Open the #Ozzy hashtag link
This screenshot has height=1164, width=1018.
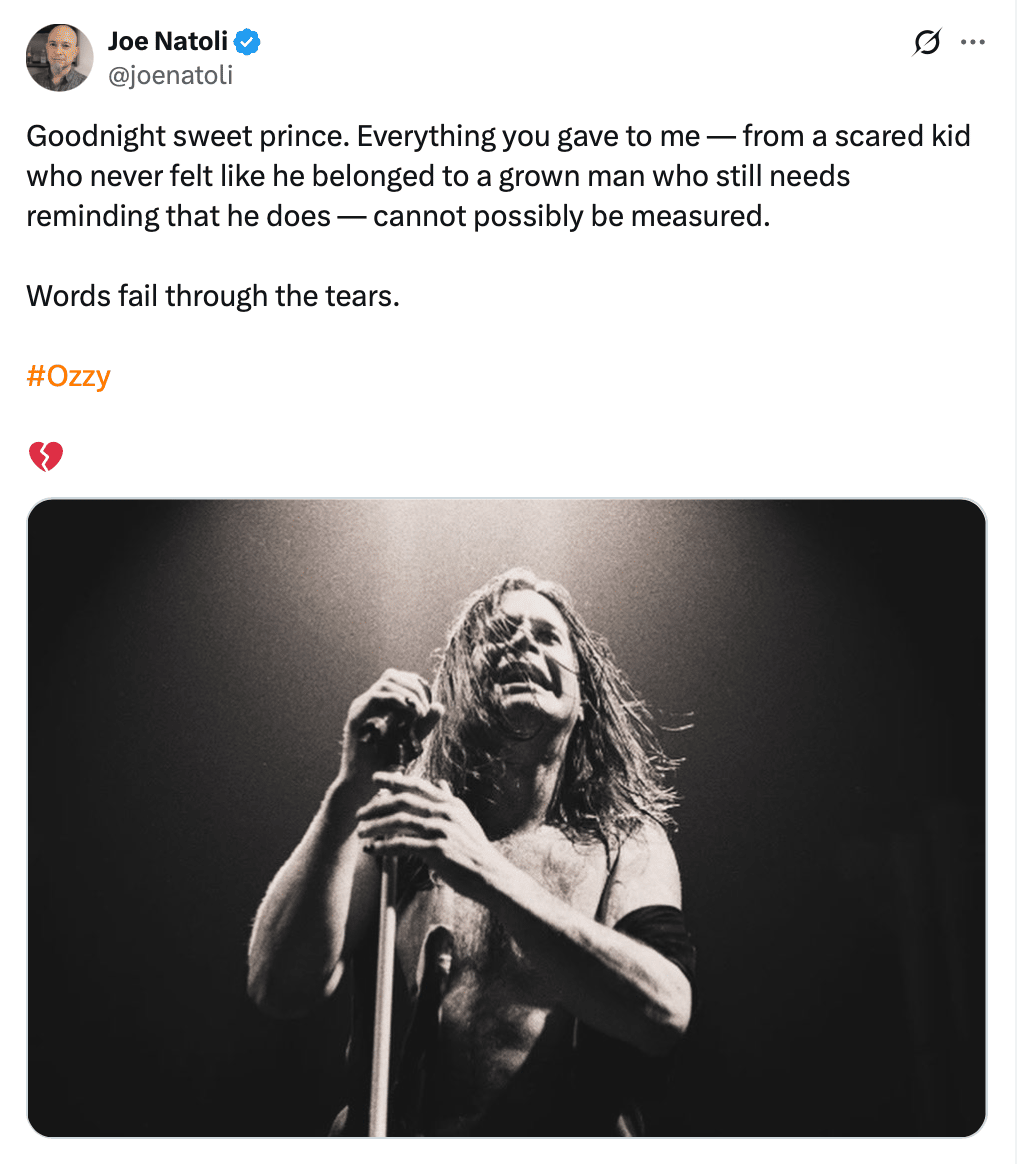click(68, 377)
